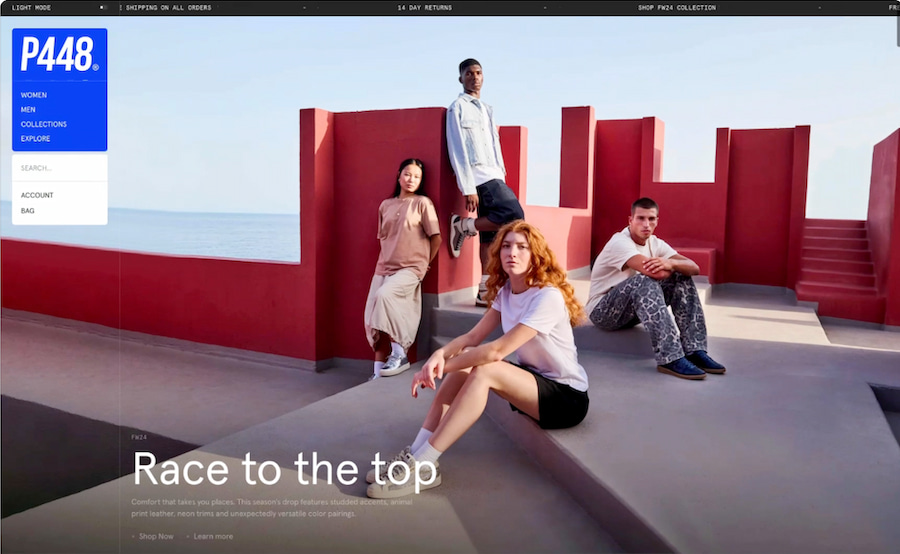This screenshot has width=900, height=554.
Task: Click the 14 Day Returns banner text
Action: click(x=424, y=7)
